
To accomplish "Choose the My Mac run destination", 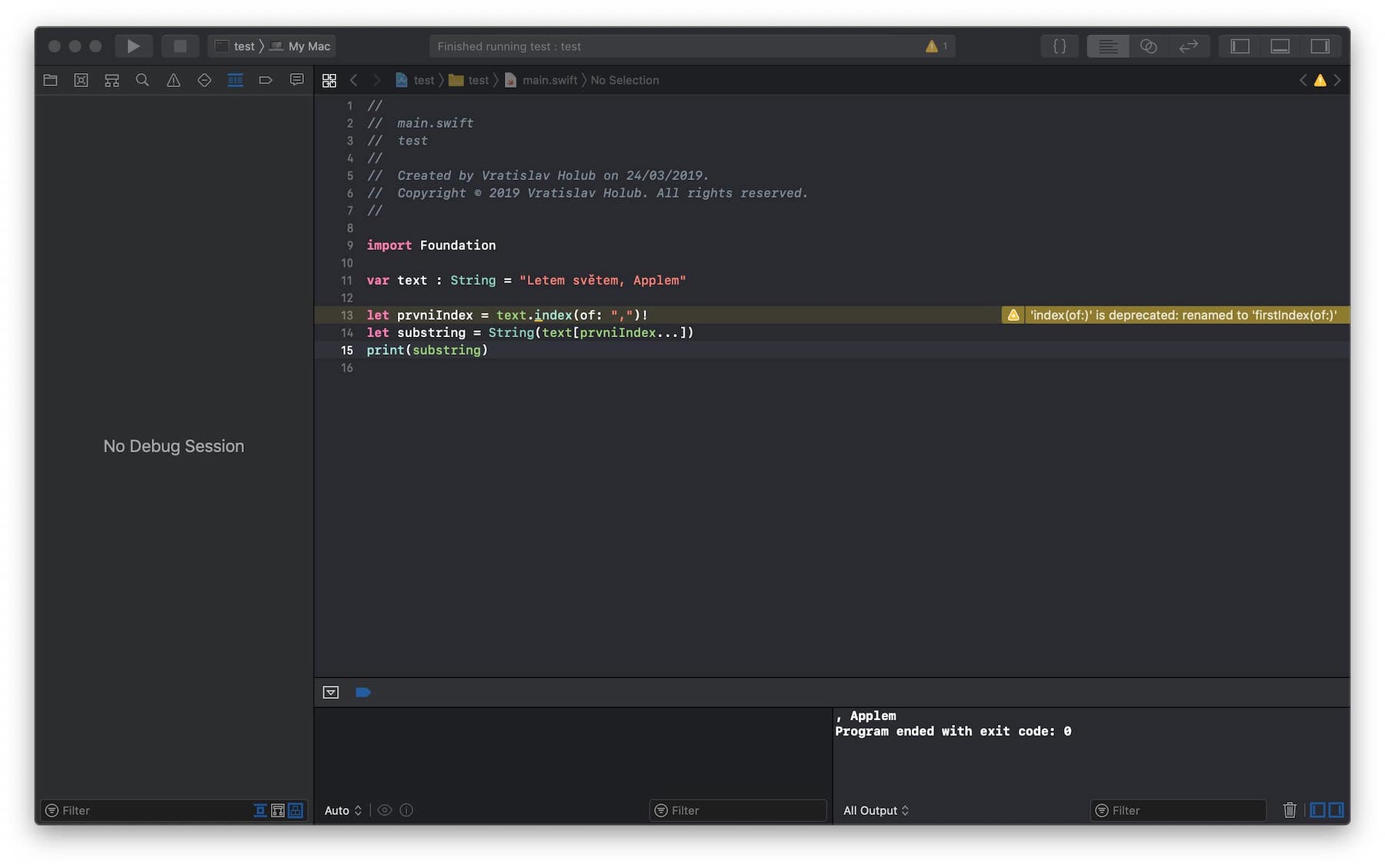I will pos(301,46).
